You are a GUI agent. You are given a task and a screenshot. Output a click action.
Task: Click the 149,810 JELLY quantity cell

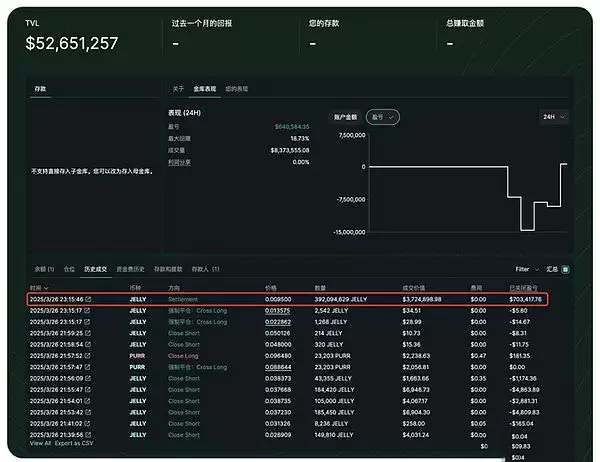point(334,435)
